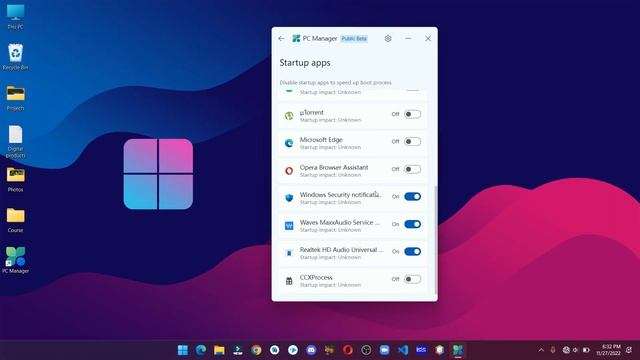Image resolution: width=640 pixels, height=360 pixels.
Task: Open the Windows Start menu
Action: point(183,350)
